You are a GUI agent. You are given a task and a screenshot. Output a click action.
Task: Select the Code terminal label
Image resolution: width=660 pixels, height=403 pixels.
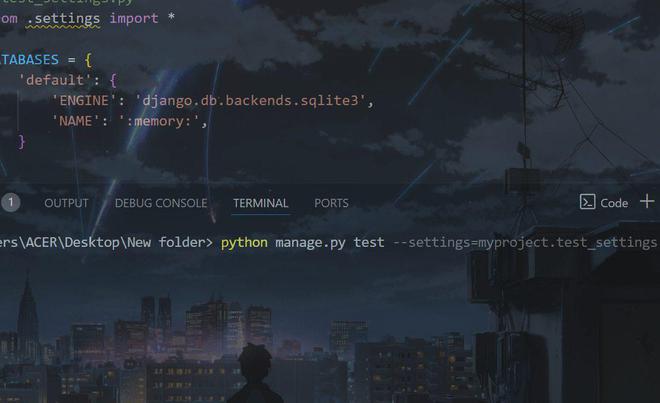click(614, 203)
